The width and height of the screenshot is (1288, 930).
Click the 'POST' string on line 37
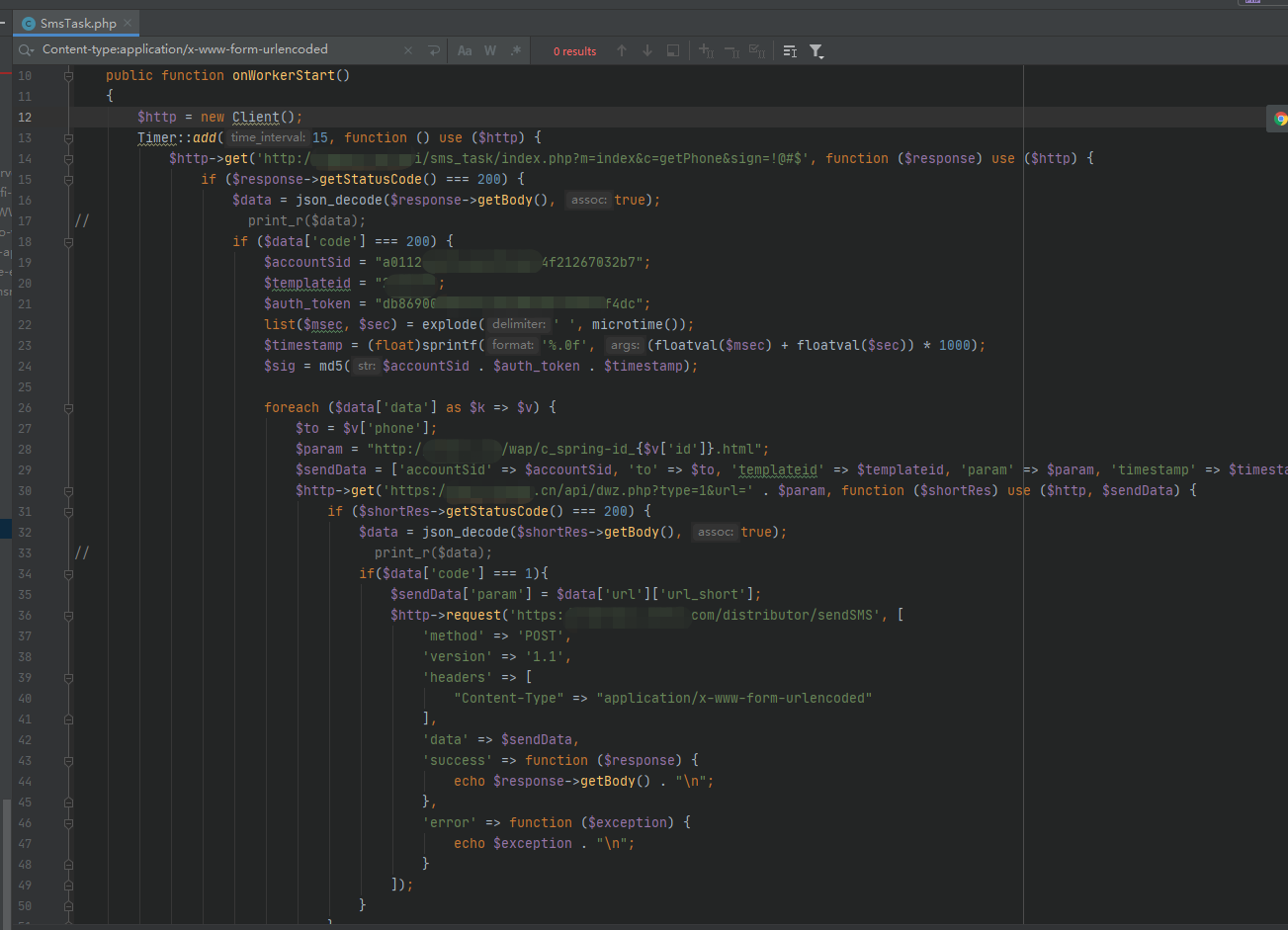pyautogui.click(x=541, y=635)
